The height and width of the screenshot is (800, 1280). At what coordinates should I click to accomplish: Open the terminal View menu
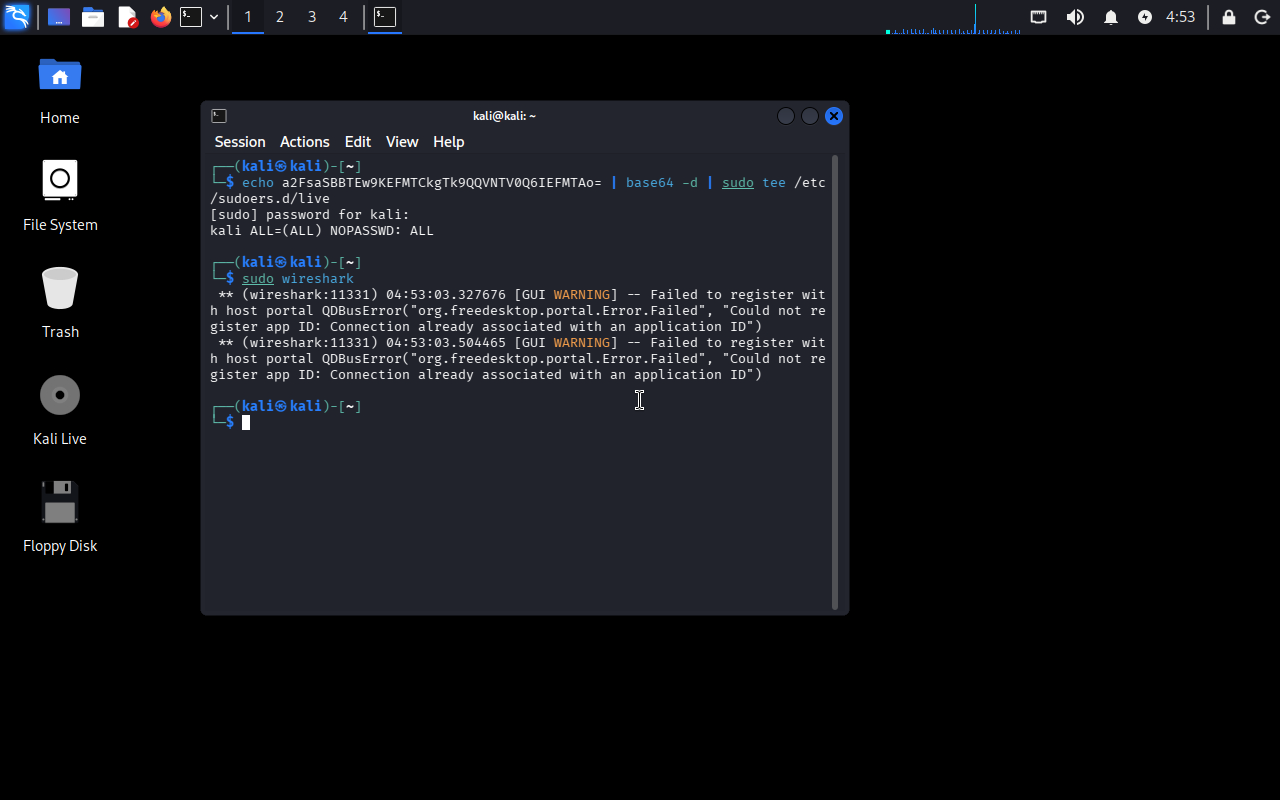[402, 142]
